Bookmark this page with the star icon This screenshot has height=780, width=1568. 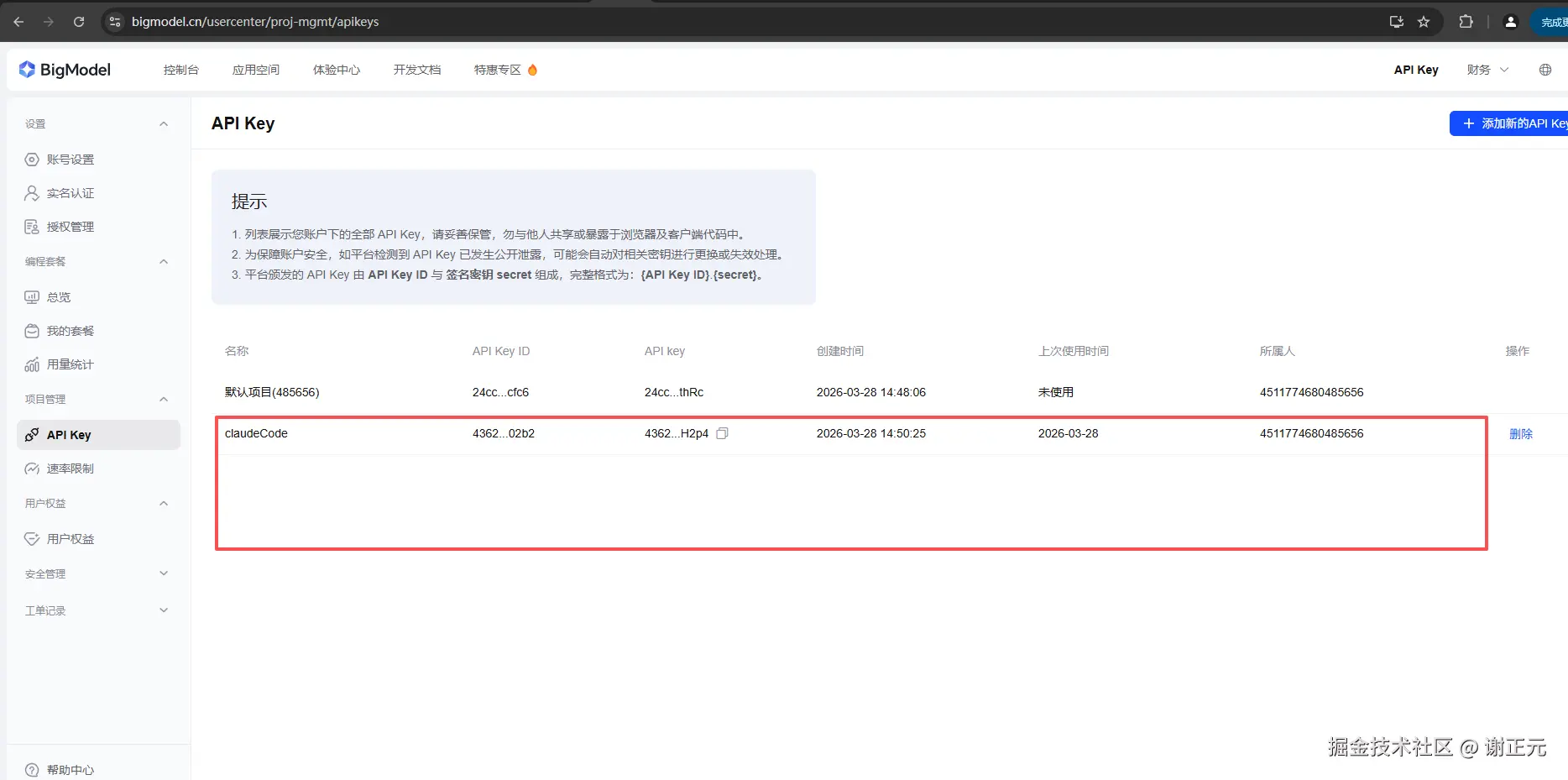(1424, 22)
